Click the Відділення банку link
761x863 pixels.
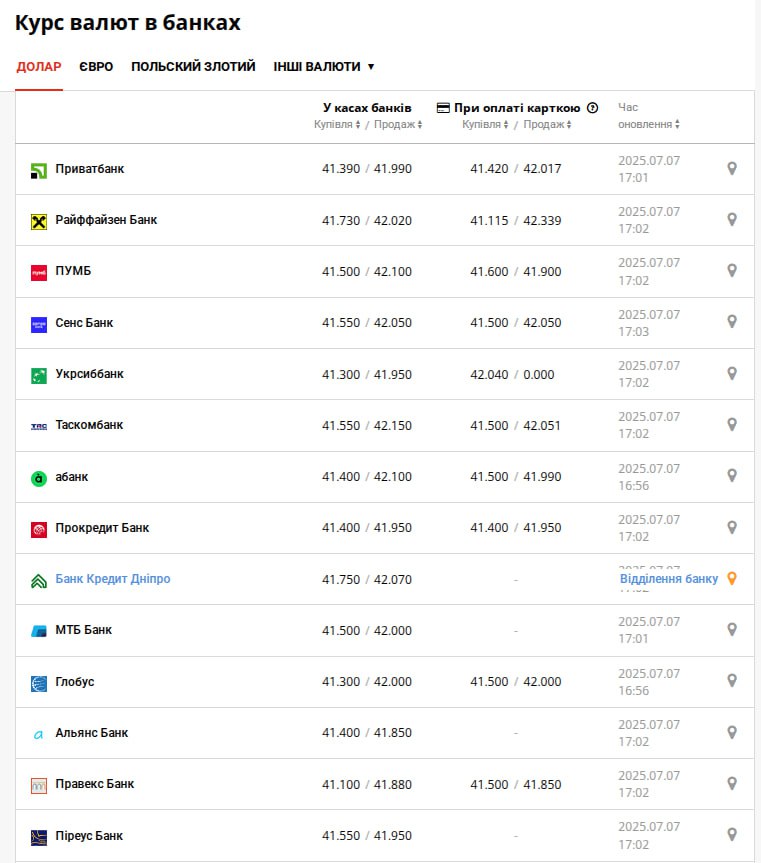pos(669,579)
